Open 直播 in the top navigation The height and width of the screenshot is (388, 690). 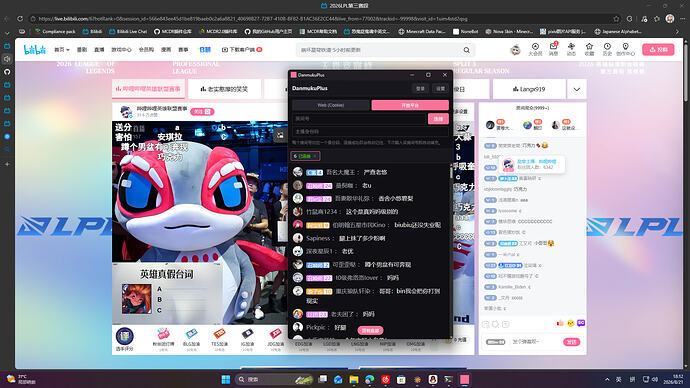coord(99,50)
